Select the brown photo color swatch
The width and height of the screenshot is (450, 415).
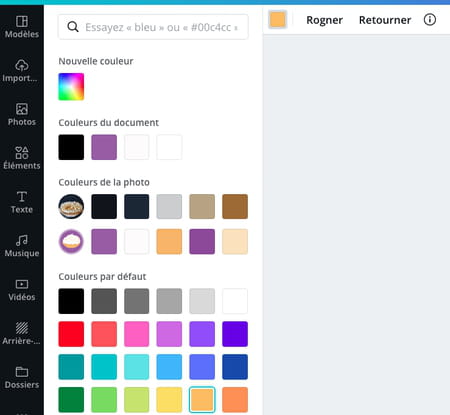pyautogui.click(x=235, y=207)
